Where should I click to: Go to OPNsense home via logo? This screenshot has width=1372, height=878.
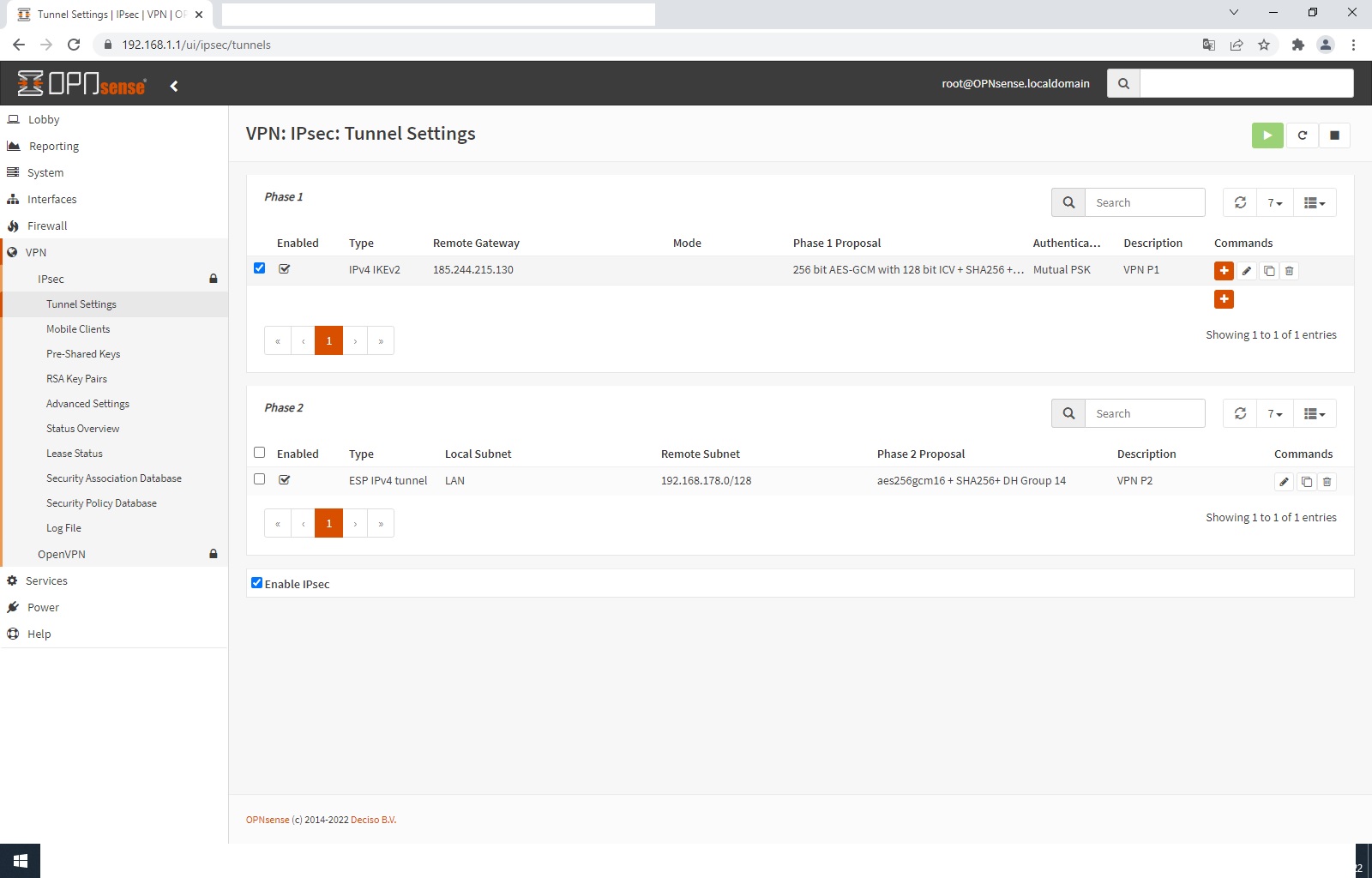pyautogui.click(x=81, y=83)
